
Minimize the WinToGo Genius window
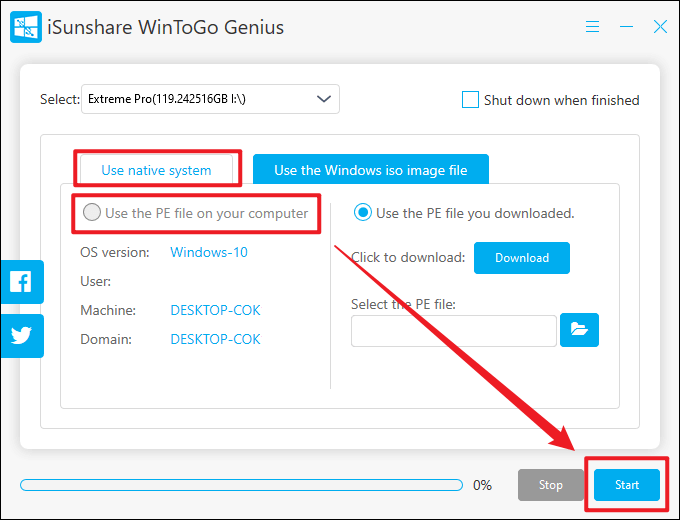pos(626,27)
